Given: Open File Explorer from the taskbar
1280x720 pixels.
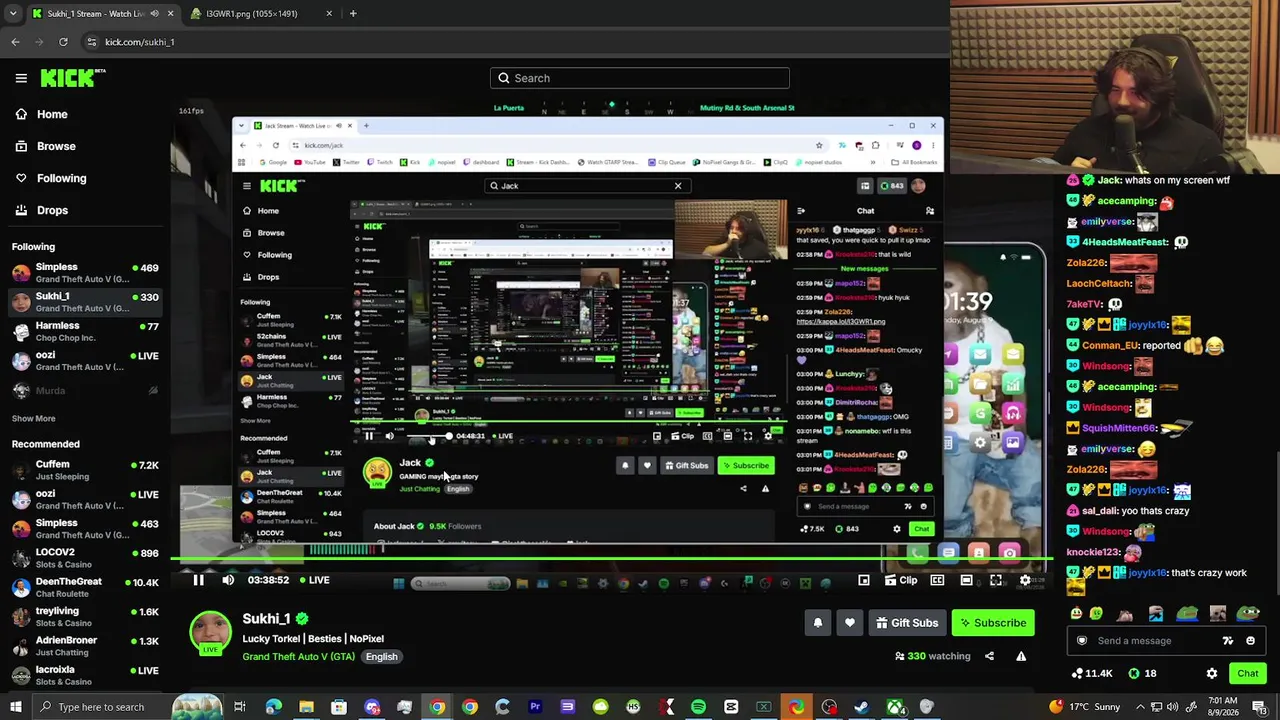Looking at the screenshot, I should (x=306, y=707).
